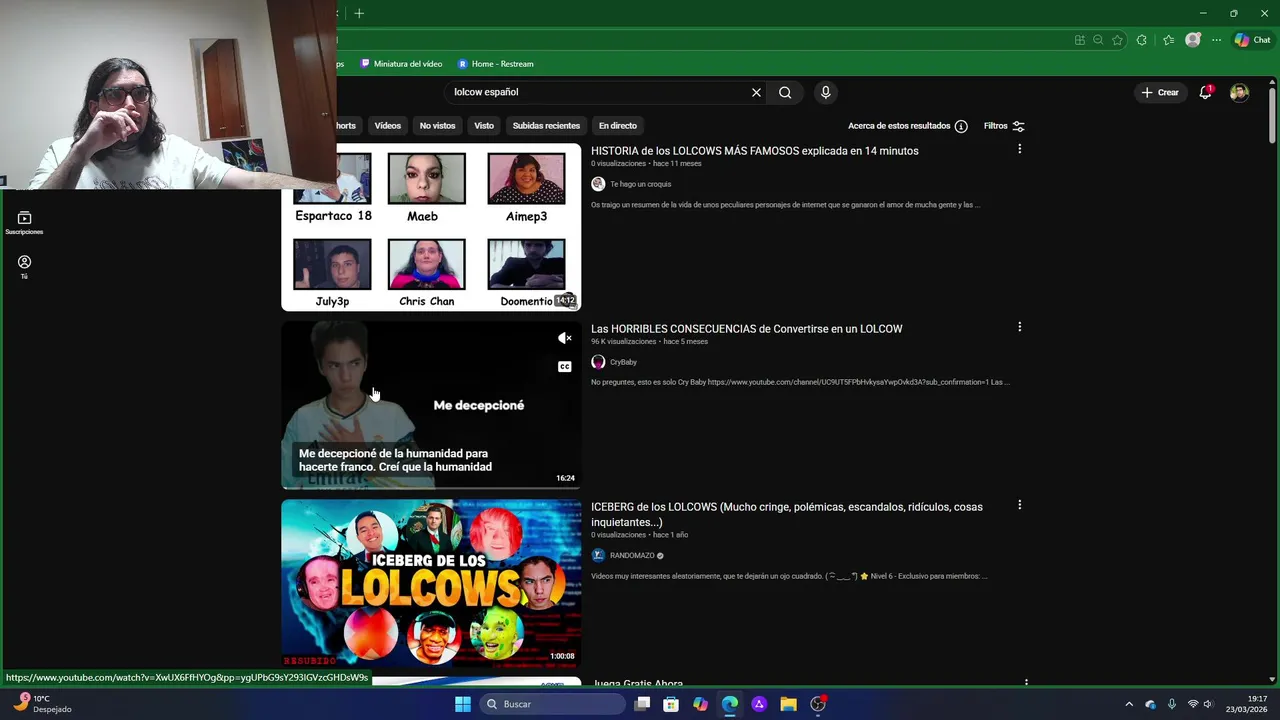
Task: Select the No vistos filter chip
Action: tap(437, 126)
